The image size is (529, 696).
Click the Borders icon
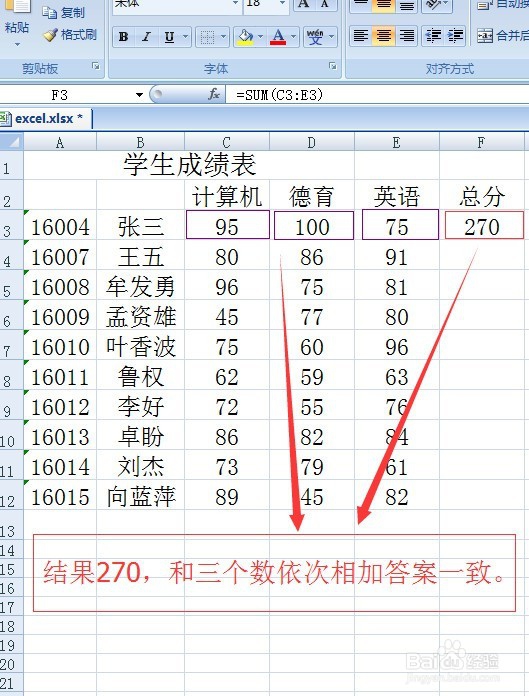(x=207, y=37)
